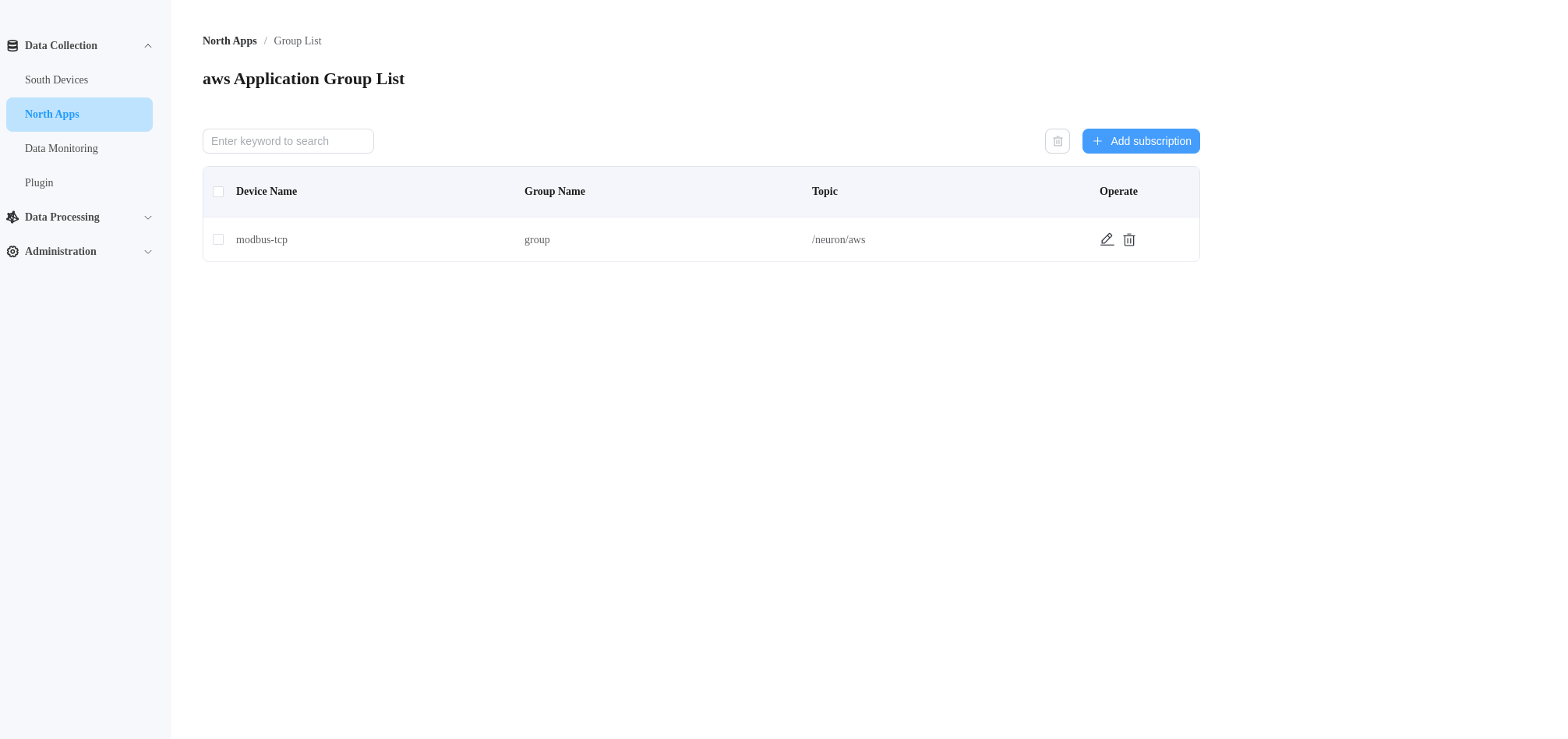
Task: Open South Devices from the sidebar
Action: pos(56,80)
